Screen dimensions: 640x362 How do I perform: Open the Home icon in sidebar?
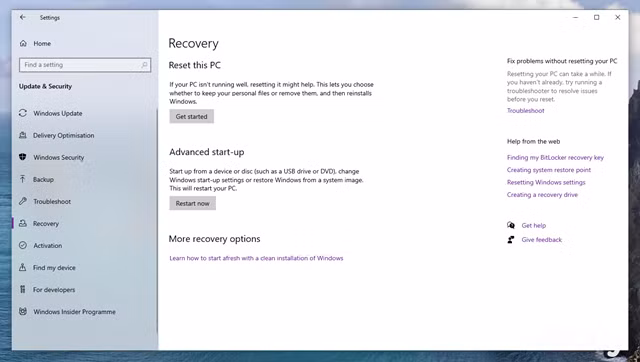coord(23,43)
